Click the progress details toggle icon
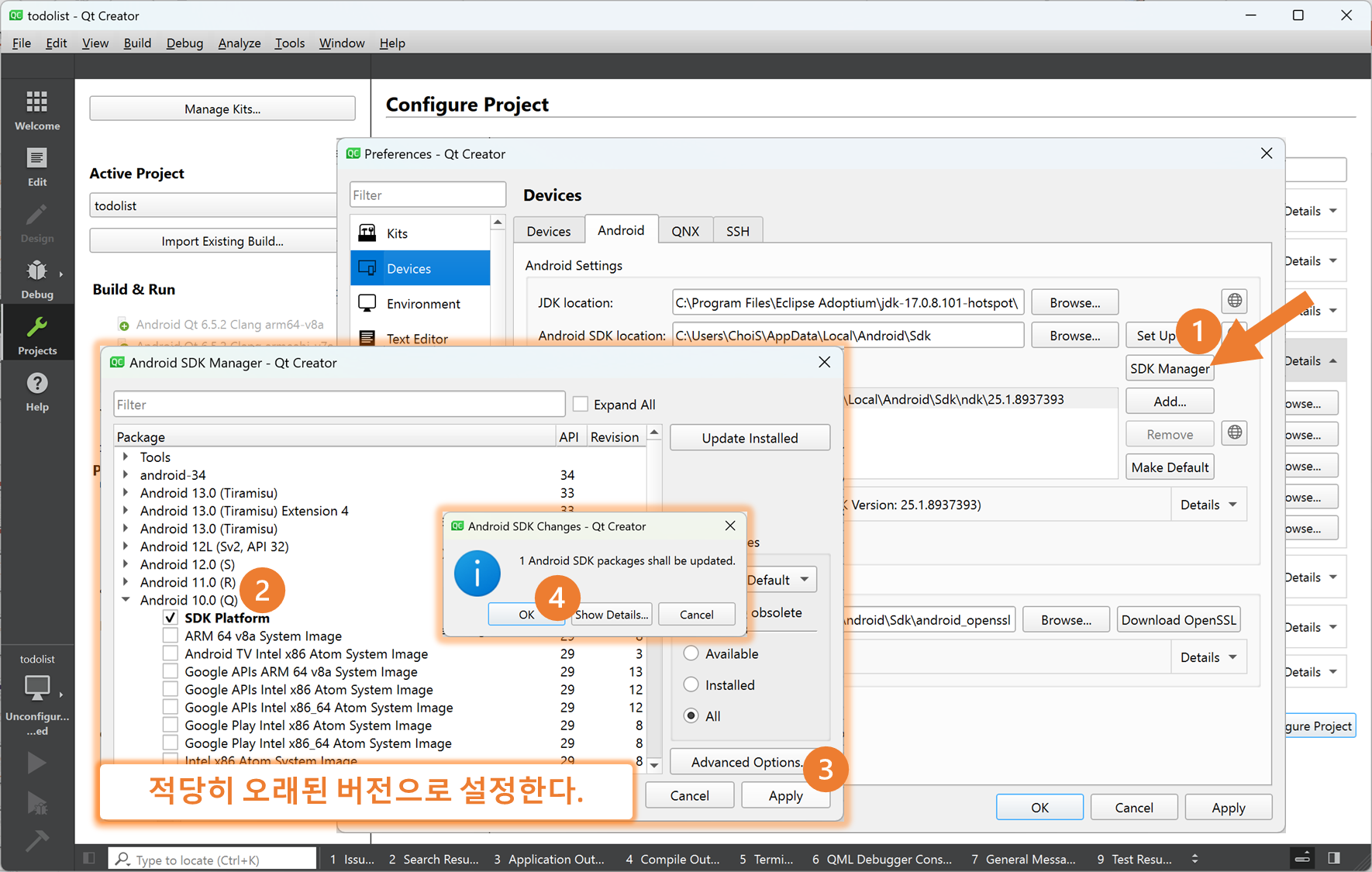Viewport: 1372px width, 872px height. [1302, 858]
